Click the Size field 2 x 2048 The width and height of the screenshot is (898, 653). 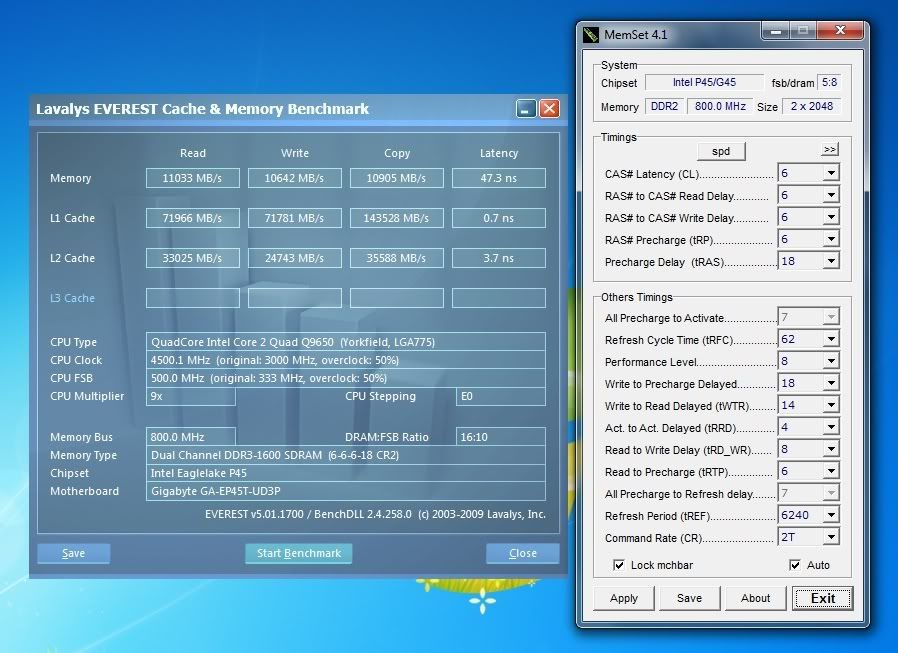tap(812, 107)
